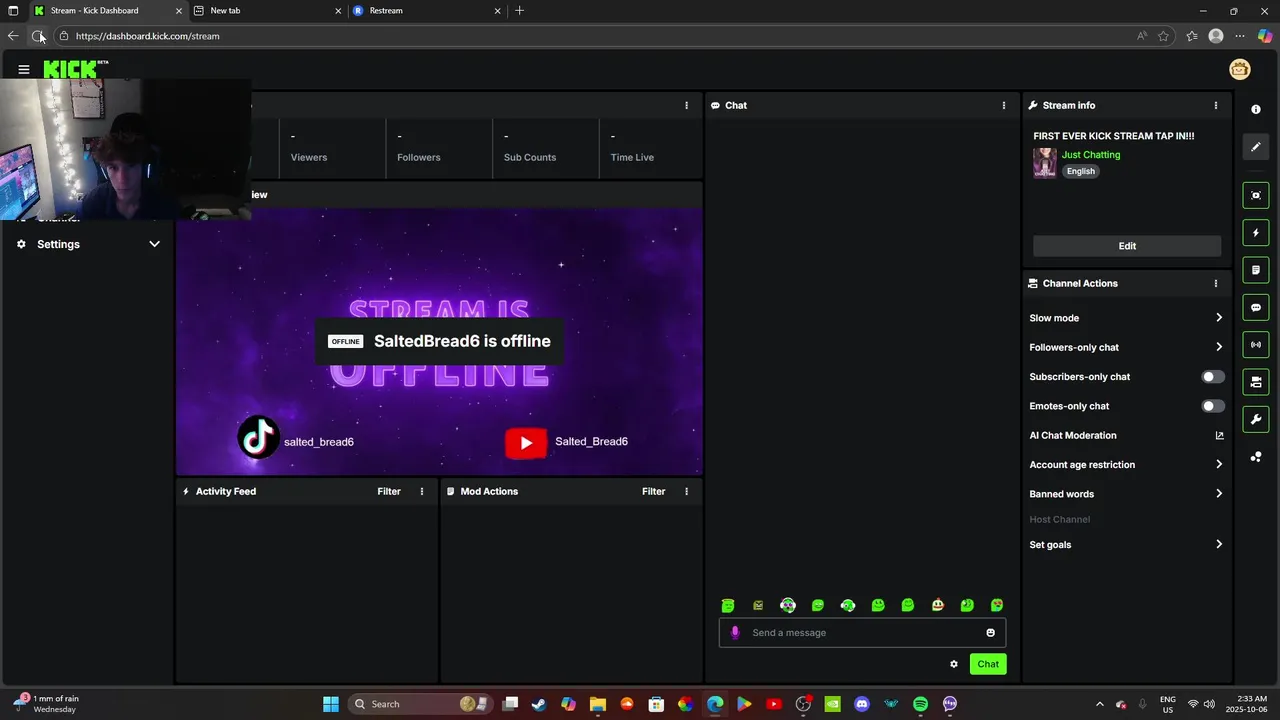The image size is (1280, 720).
Task: Click the Sub Counts stat label
Action: click(530, 157)
